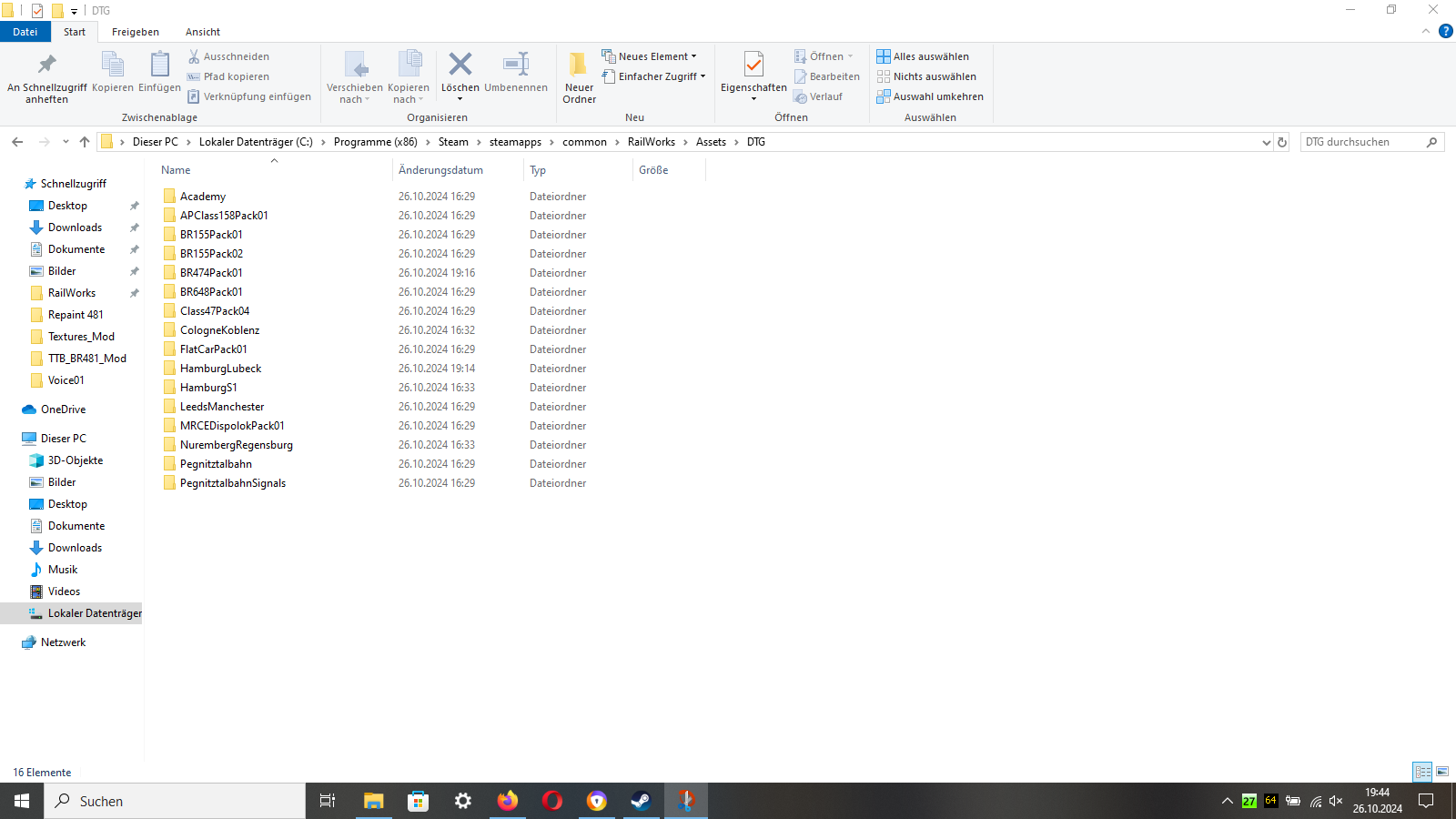Switch to details view icon
1456x819 pixels.
tap(1422, 772)
